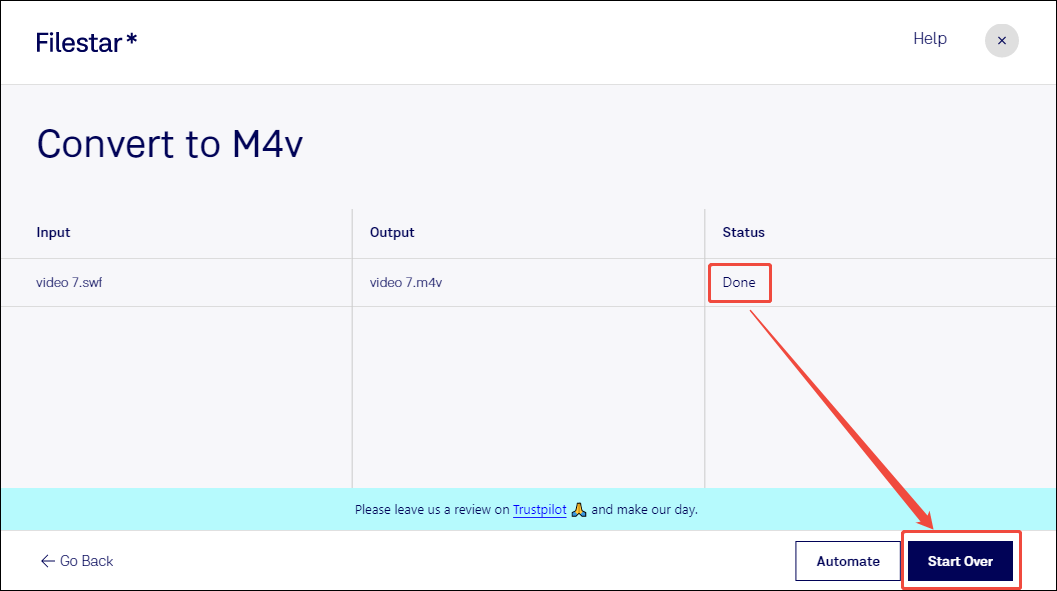Select the Done status for video 7.swf
The image size is (1057, 591).
point(739,282)
